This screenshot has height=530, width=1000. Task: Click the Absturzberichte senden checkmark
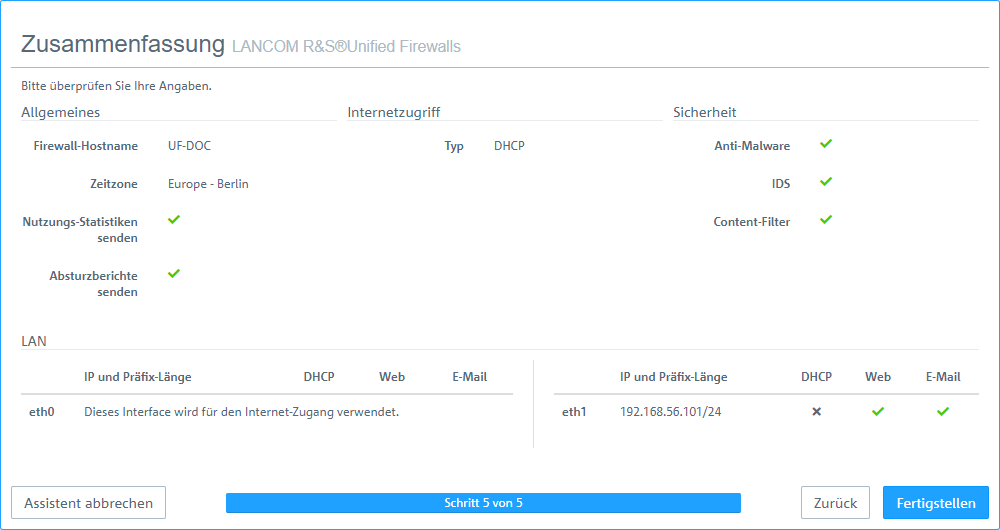(174, 273)
